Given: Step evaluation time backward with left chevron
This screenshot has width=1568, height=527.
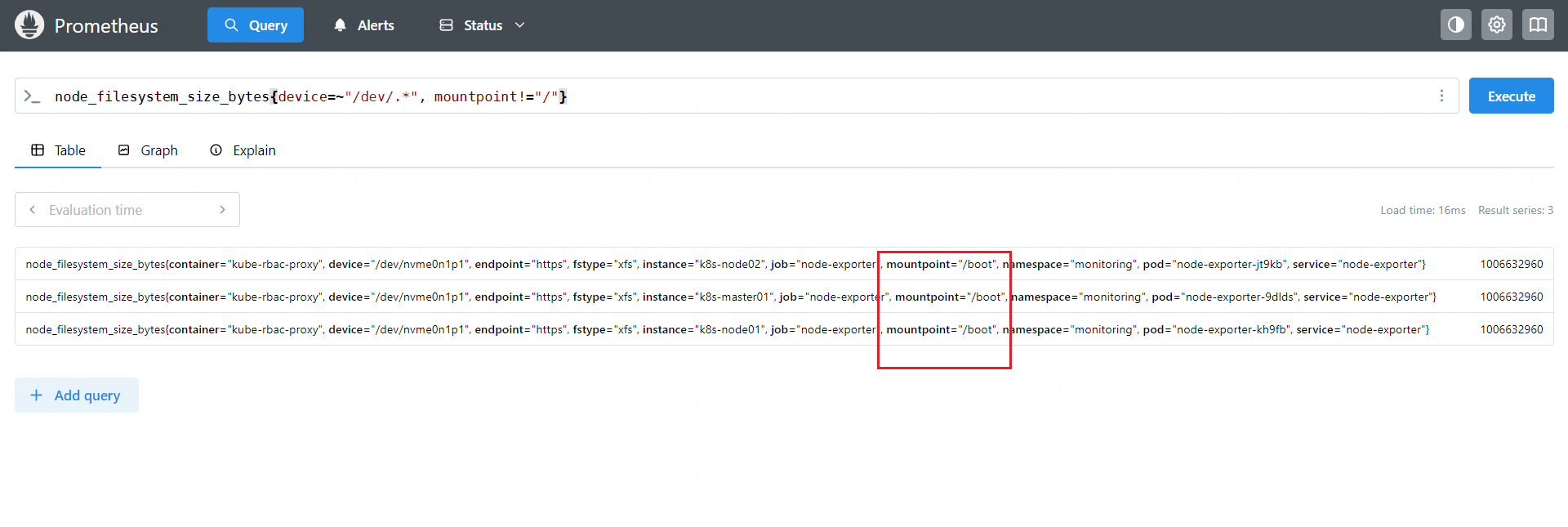Looking at the screenshot, I should click(33, 210).
